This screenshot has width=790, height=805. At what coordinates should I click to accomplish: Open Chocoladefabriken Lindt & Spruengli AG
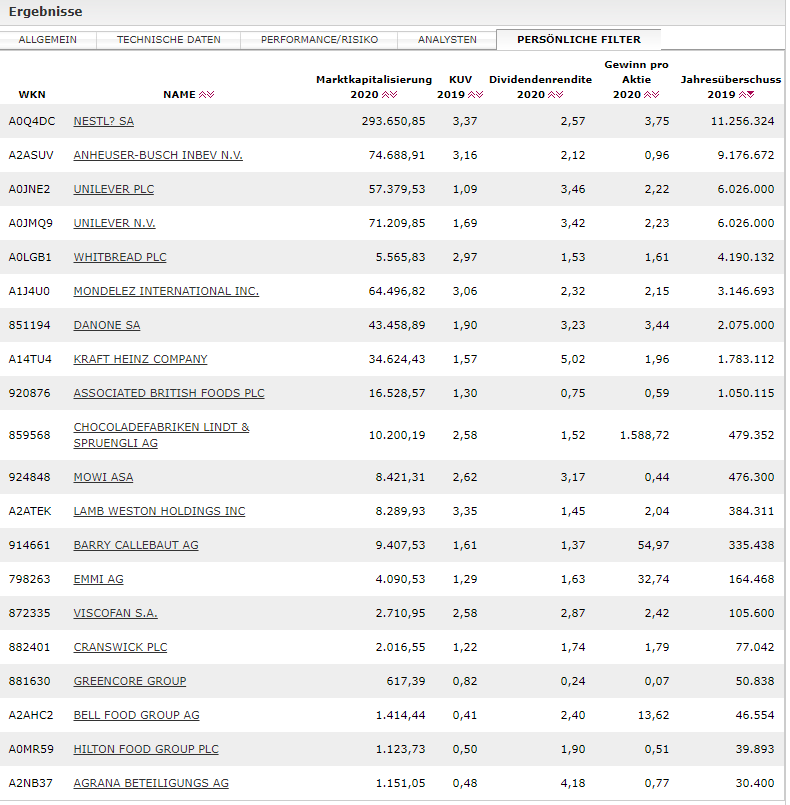coord(161,427)
